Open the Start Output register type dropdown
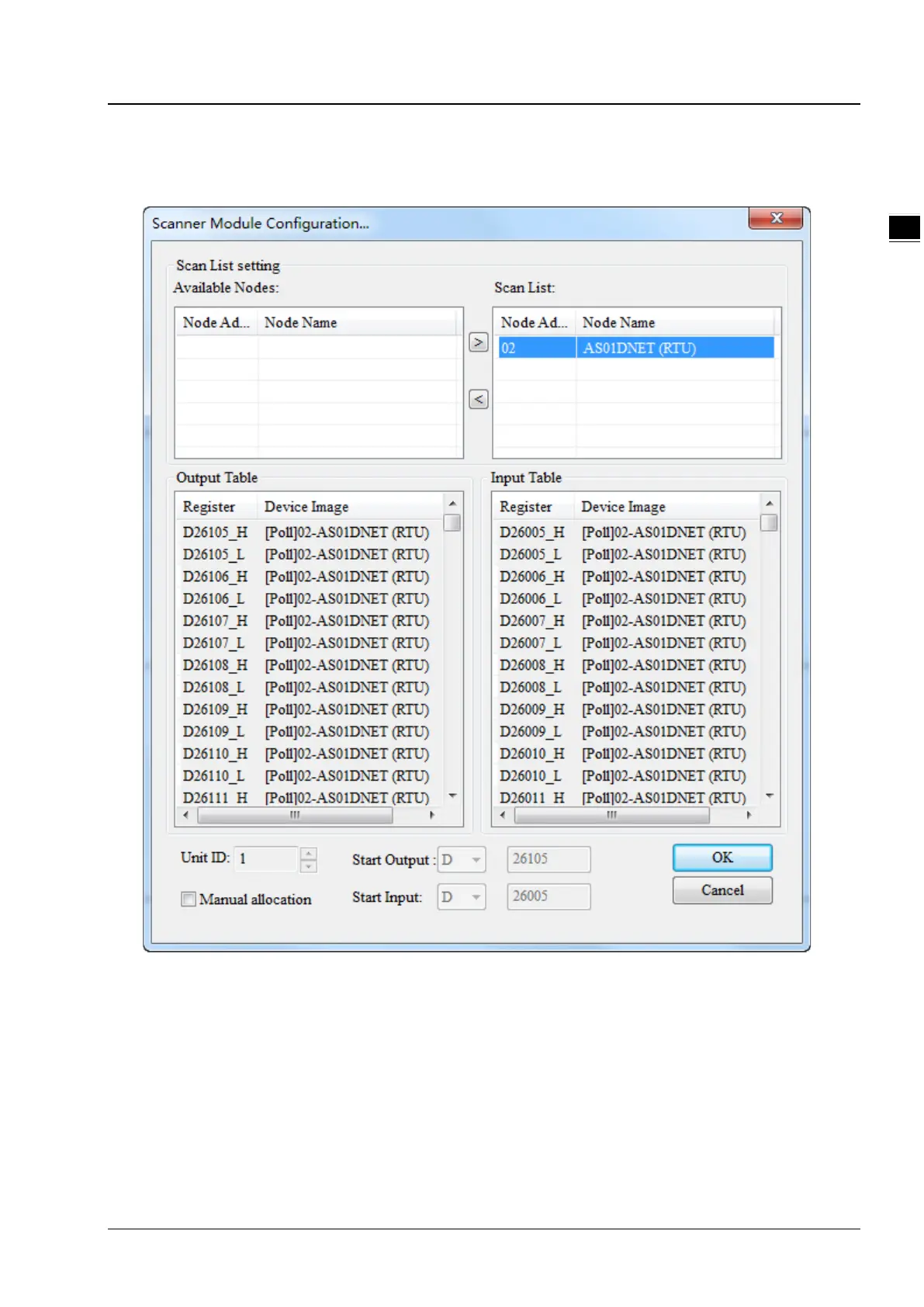Screen dimensions: 924x1307 click(x=462, y=859)
